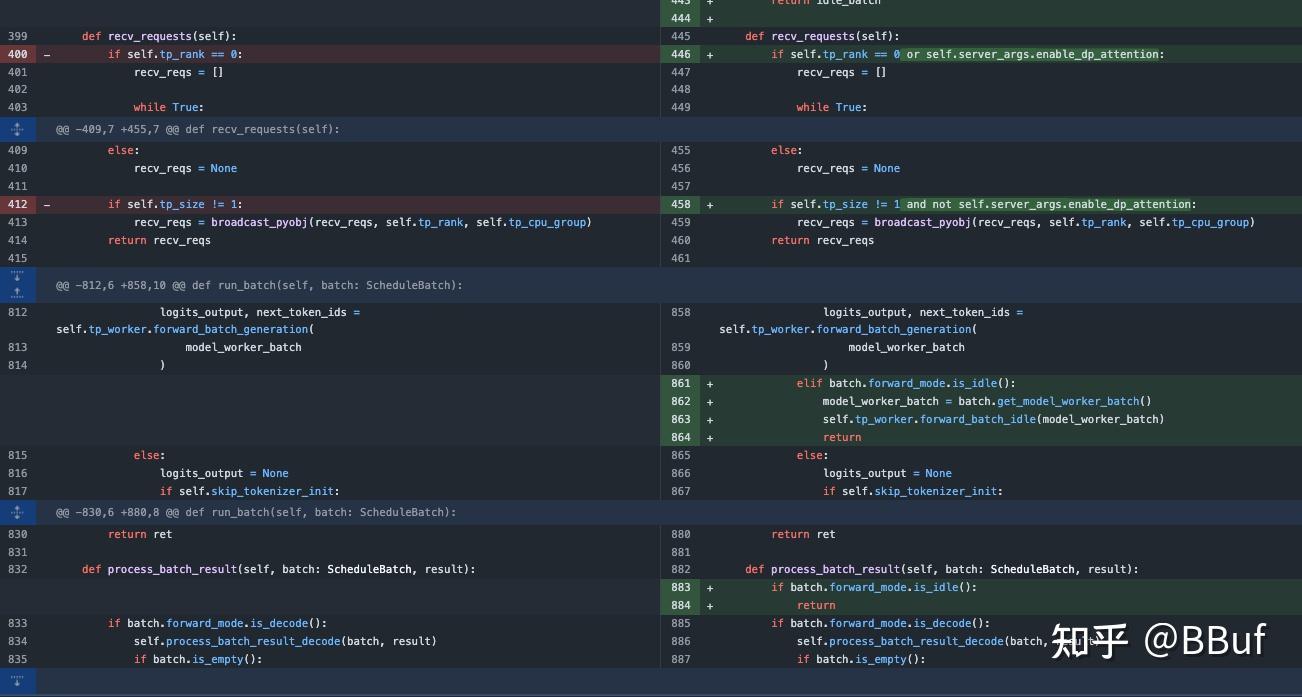Select deleted line number 400
Viewport: 1302px width, 697px height.
[17, 54]
